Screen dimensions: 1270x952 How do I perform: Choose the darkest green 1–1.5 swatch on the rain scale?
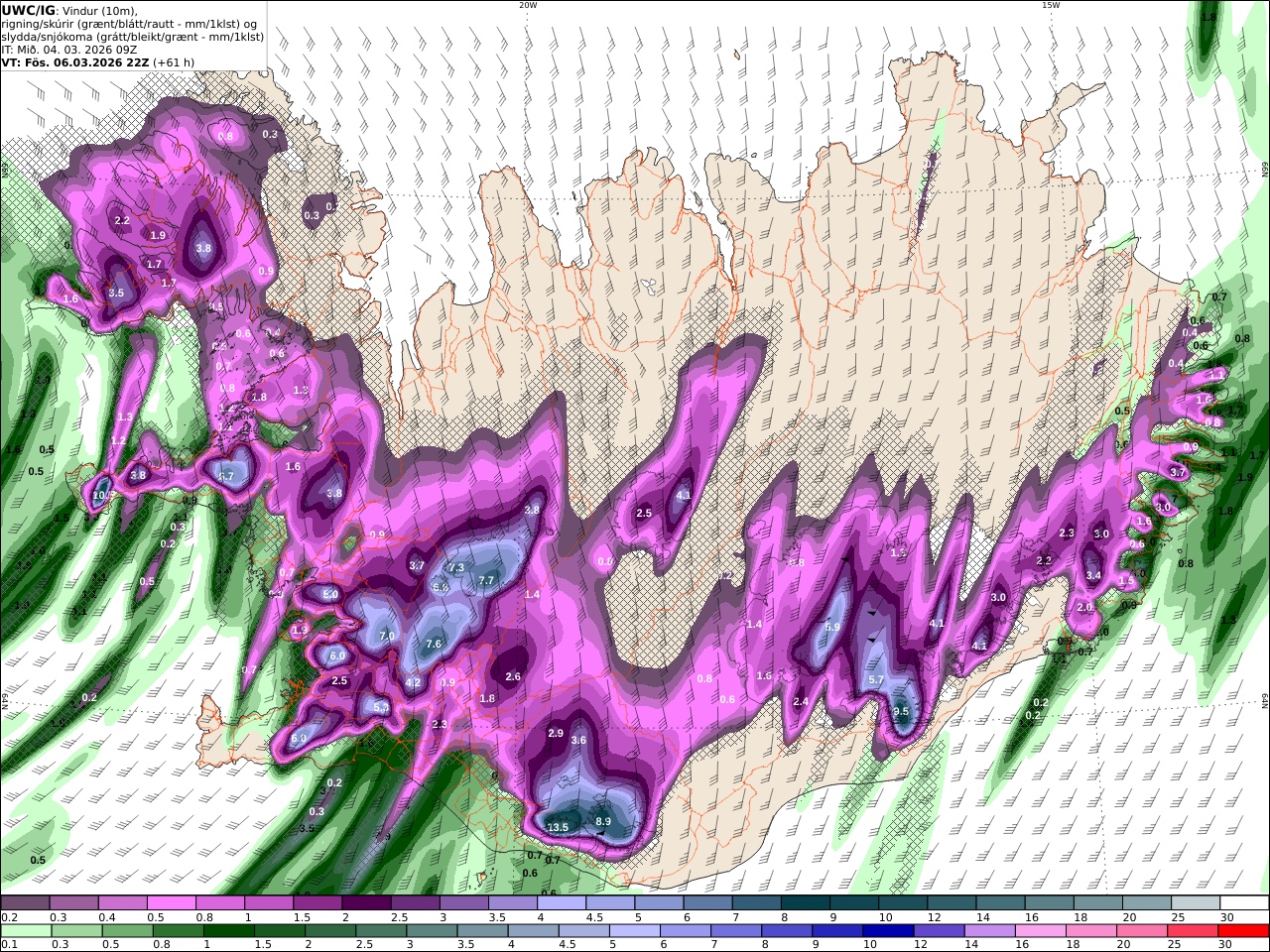(229, 931)
